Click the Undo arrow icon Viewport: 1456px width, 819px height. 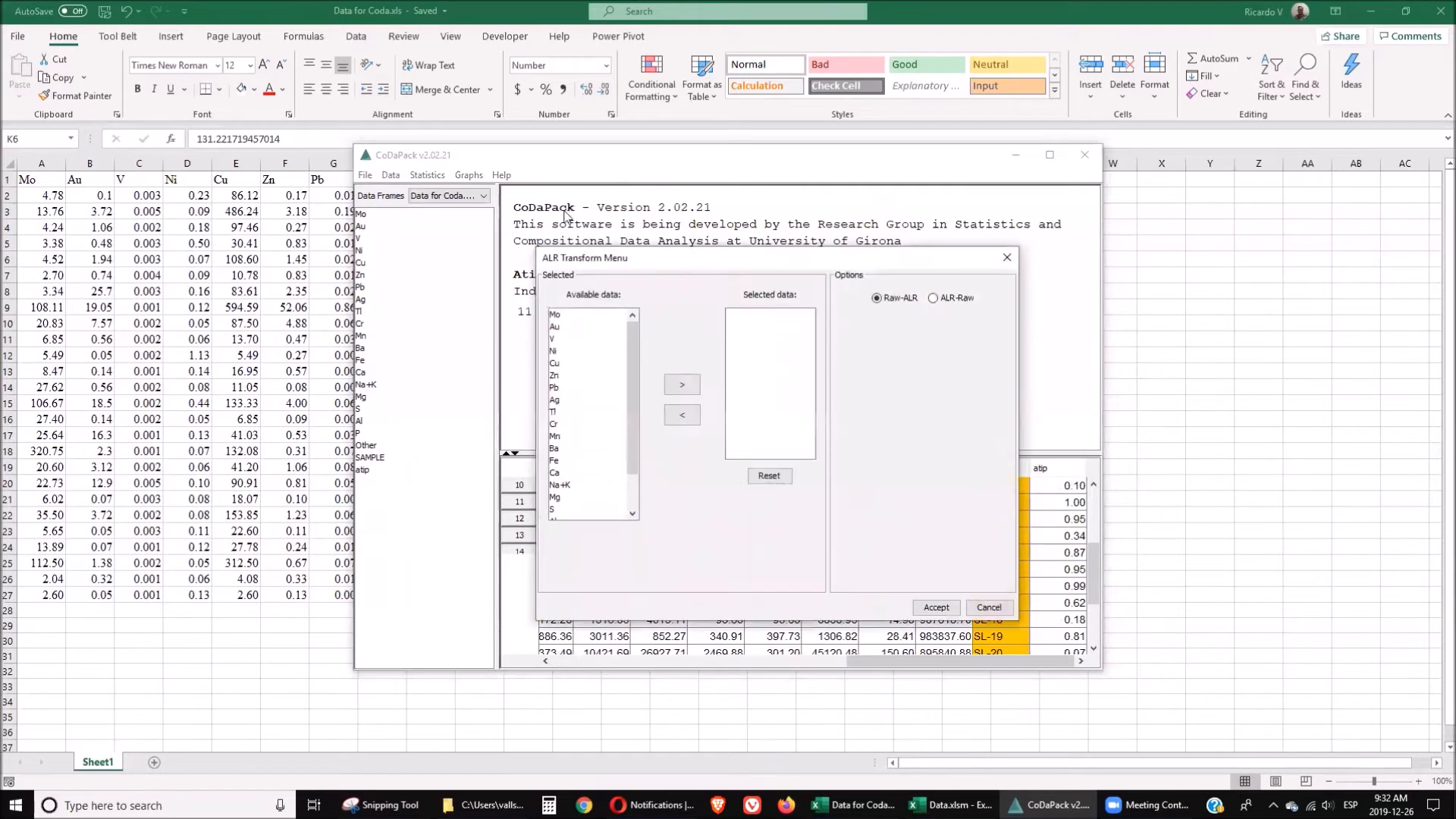[127, 11]
